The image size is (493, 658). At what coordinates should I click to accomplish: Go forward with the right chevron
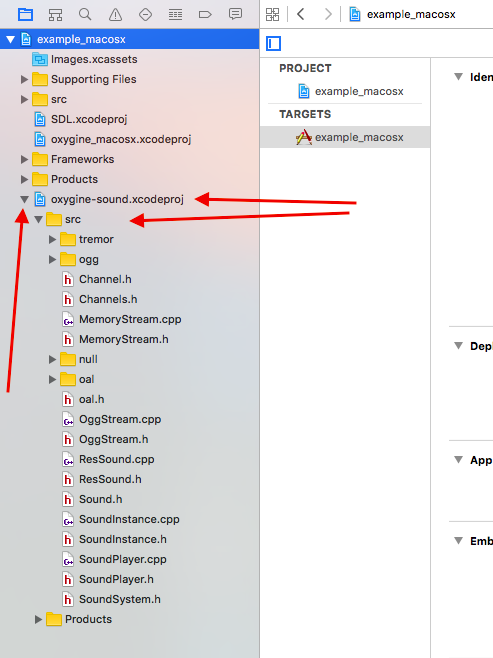[328, 14]
